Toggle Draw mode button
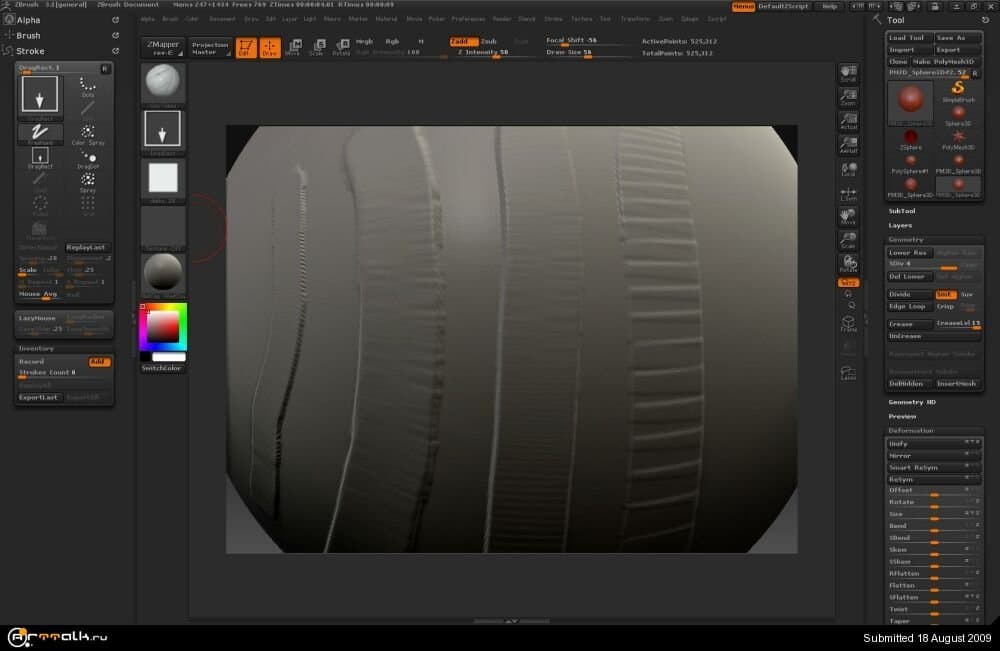This screenshot has height=651, width=1000. point(270,47)
